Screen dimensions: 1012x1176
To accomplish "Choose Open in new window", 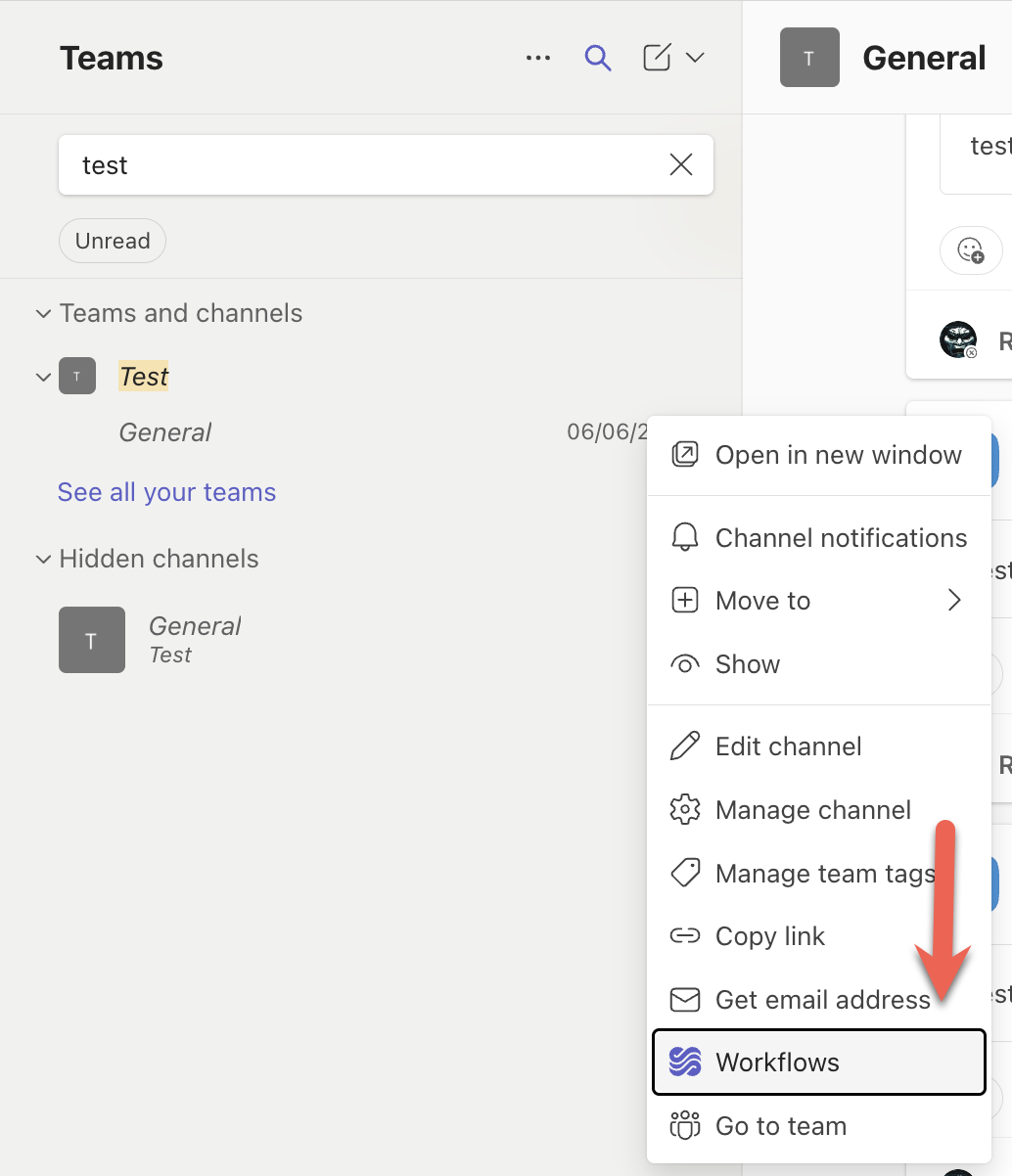I will (x=818, y=455).
